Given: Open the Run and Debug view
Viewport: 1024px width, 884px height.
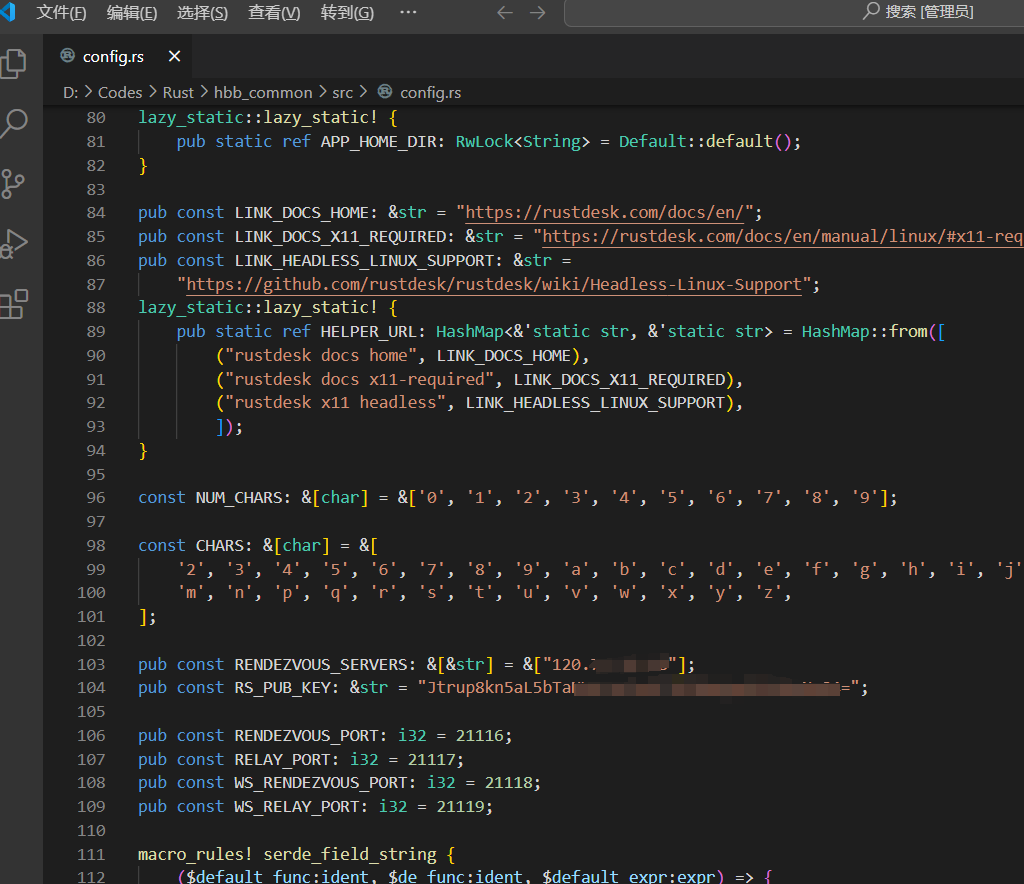Looking at the screenshot, I should coord(13,244).
